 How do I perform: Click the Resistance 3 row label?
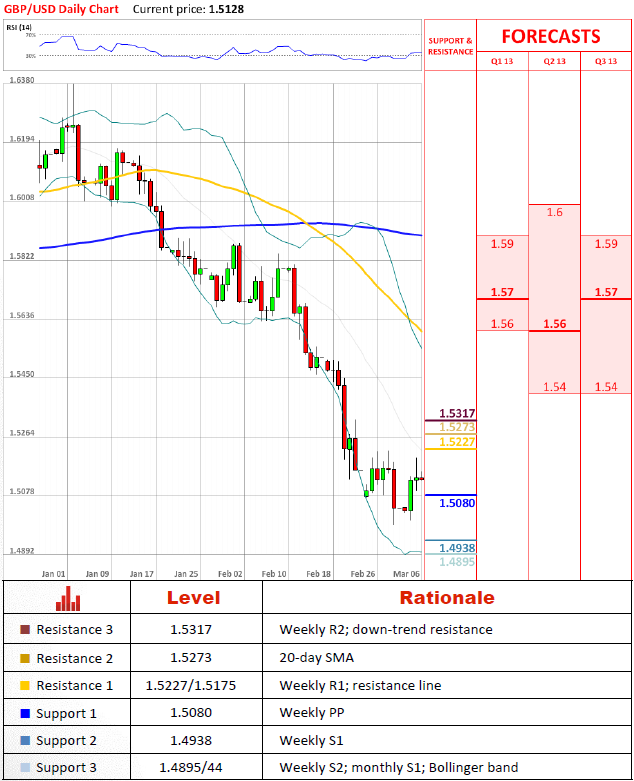click(75, 630)
